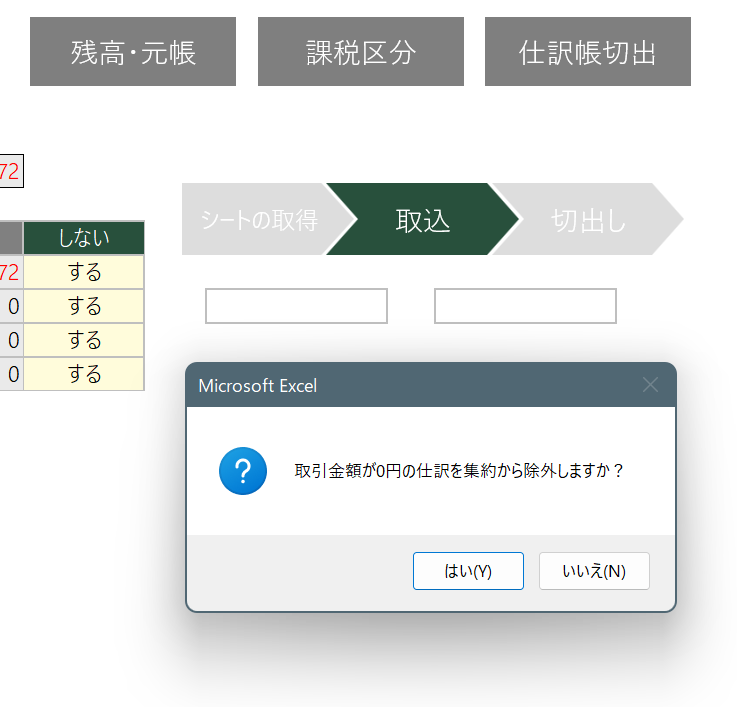
Task: Open the 課税区分 button
Action: tap(361, 52)
